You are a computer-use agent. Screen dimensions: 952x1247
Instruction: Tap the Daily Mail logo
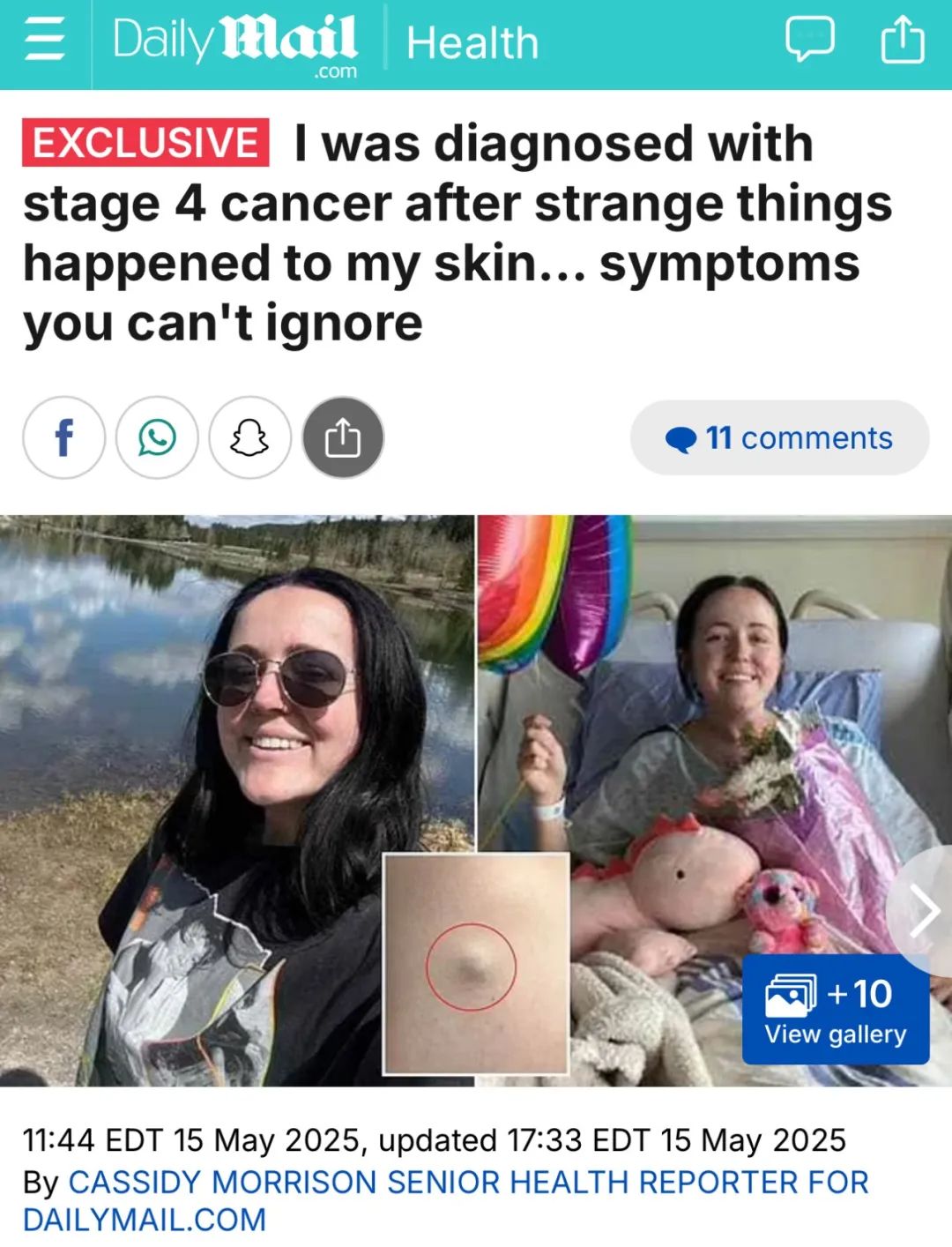point(235,43)
